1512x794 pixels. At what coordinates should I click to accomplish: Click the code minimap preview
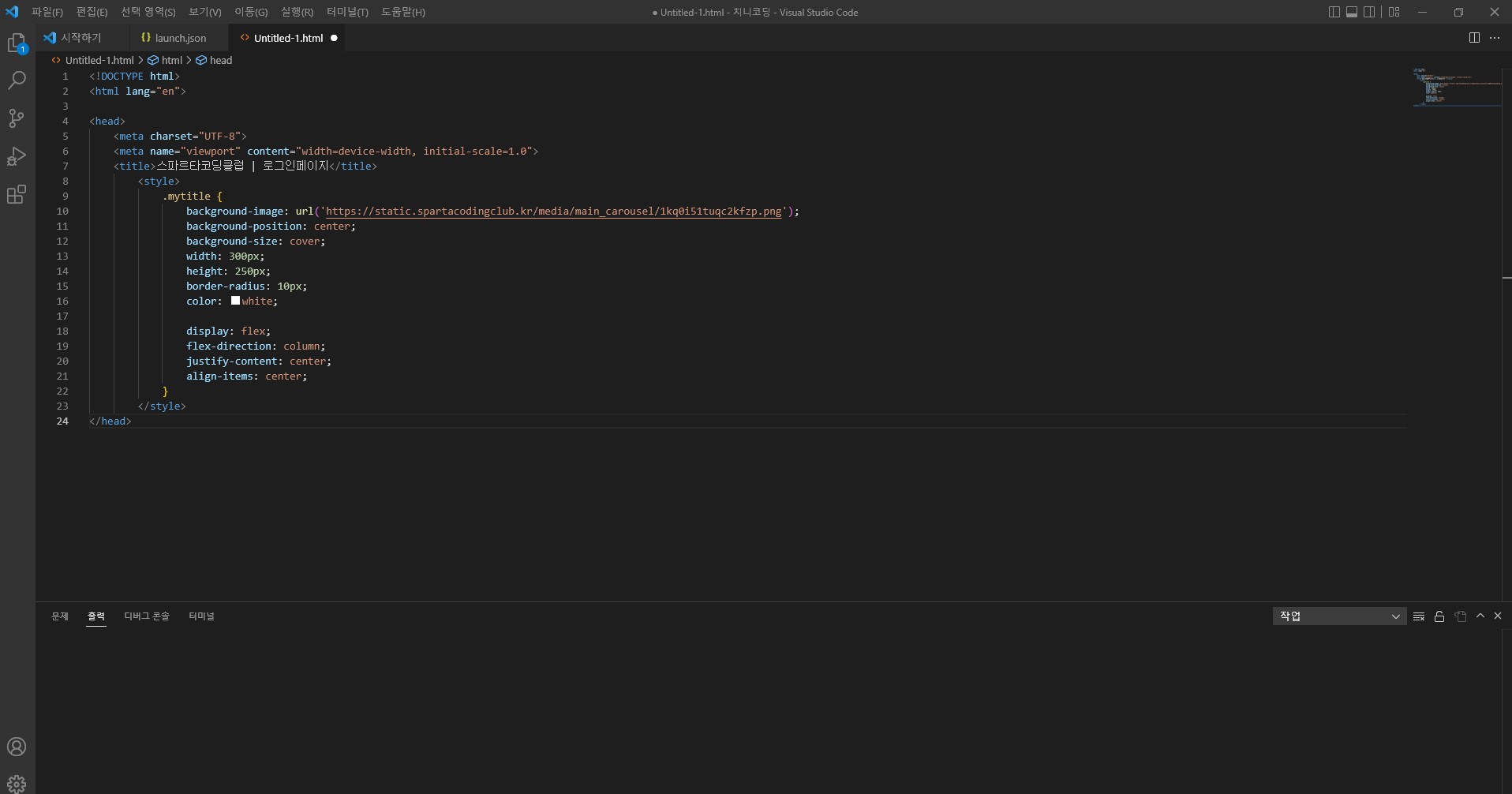point(1457,87)
